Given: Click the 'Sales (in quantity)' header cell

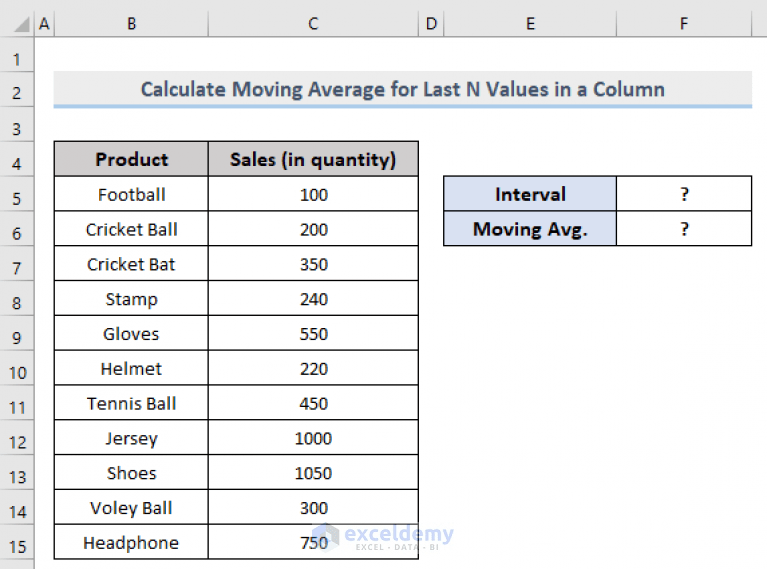Looking at the screenshot, I should tap(313, 159).
